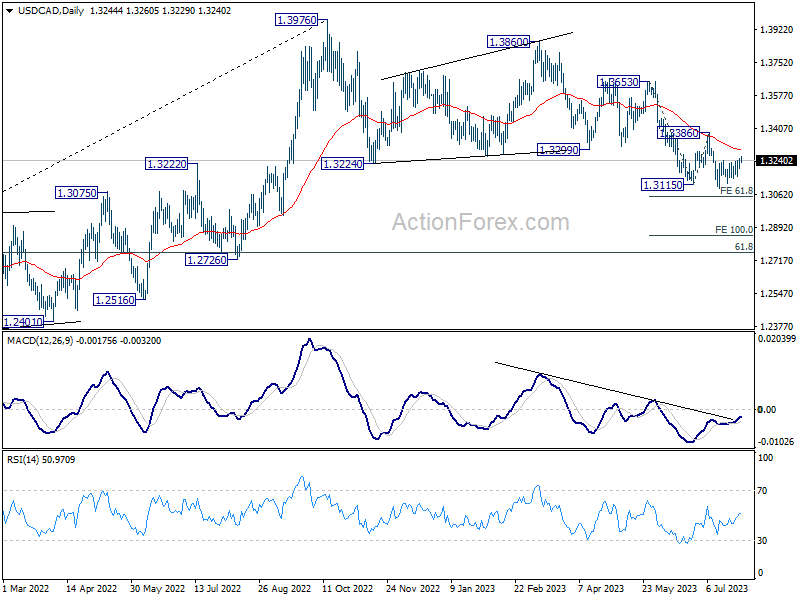
Task: Click the RSI(14) 50.9709 indicator title
Action: 41,460
